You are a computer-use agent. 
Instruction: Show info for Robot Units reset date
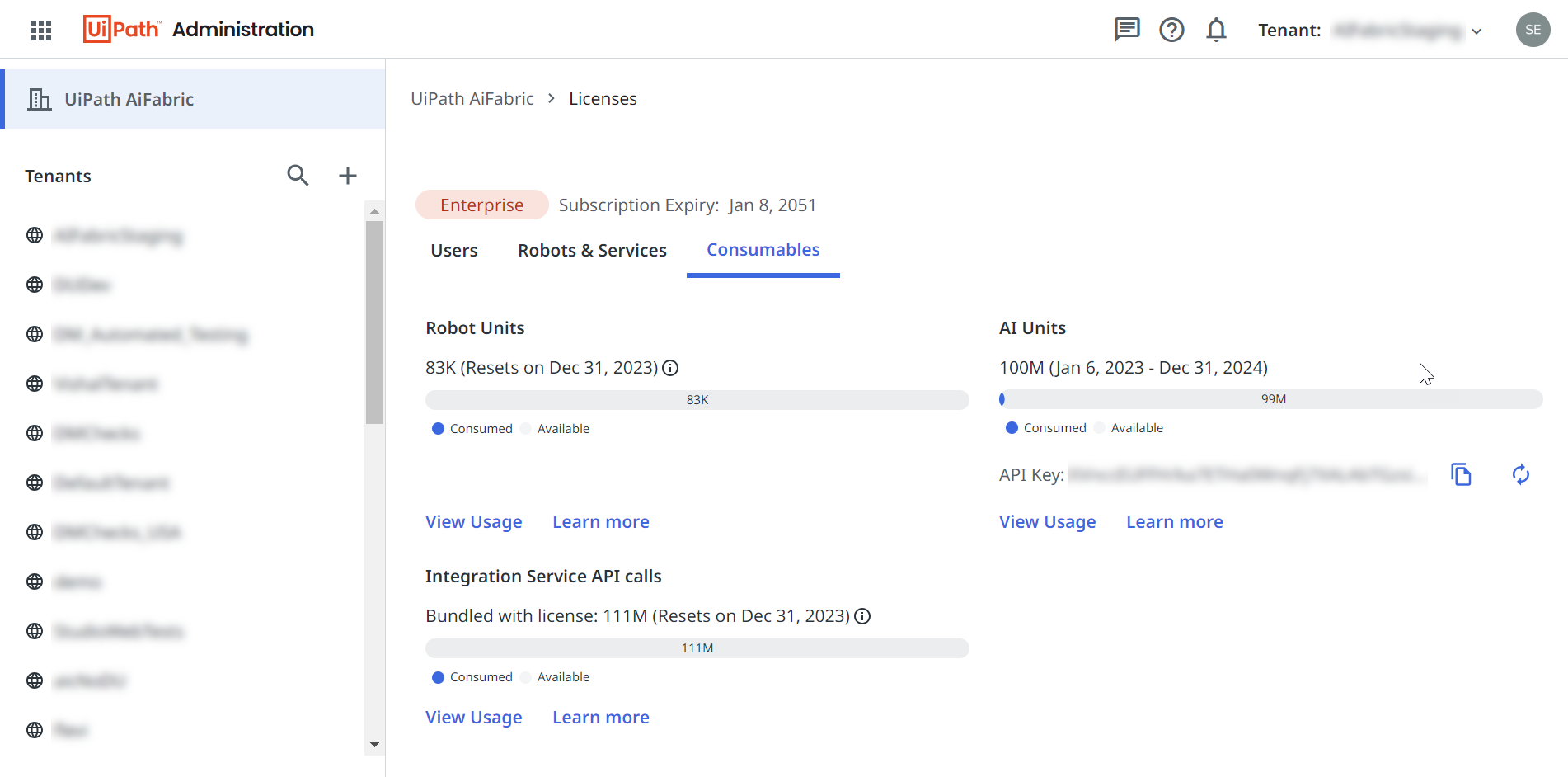pos(670,368)
